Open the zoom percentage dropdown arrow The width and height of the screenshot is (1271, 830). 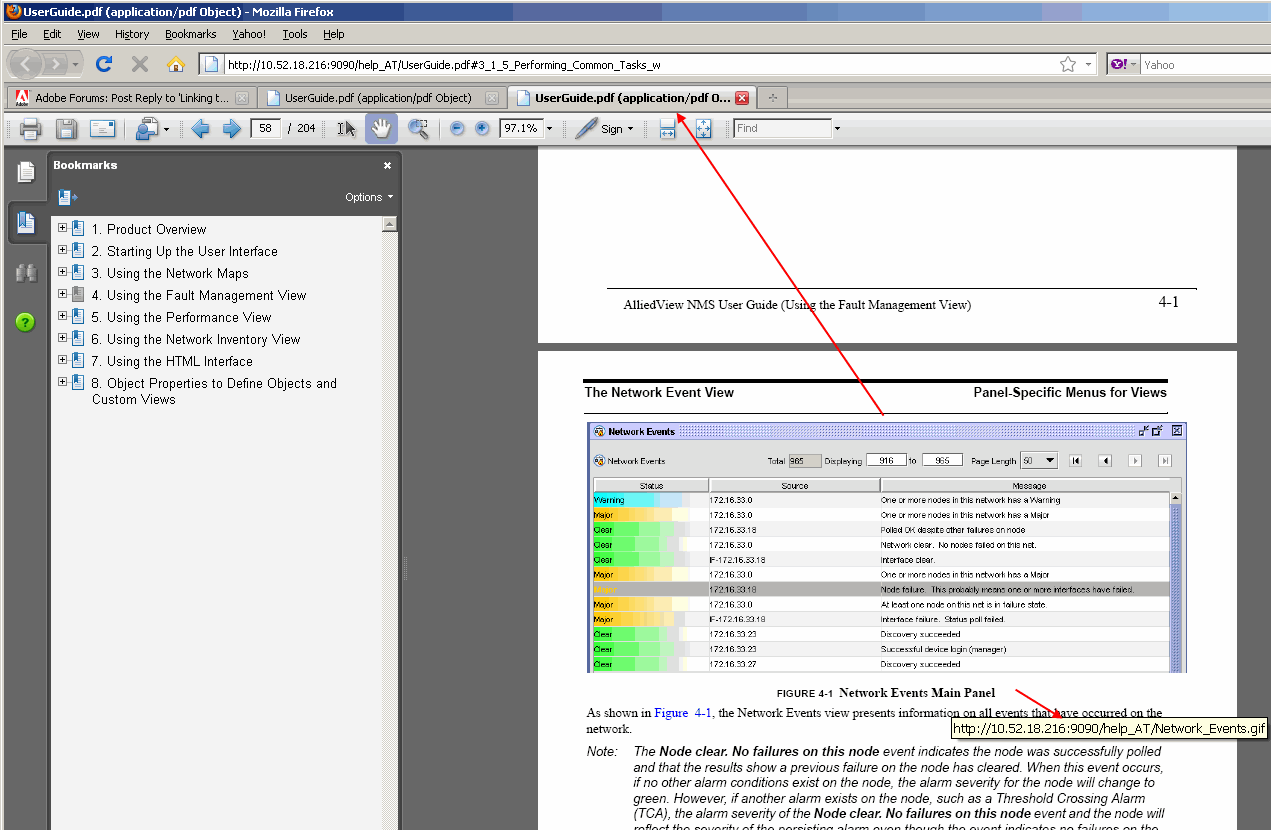tap(549, 129)
